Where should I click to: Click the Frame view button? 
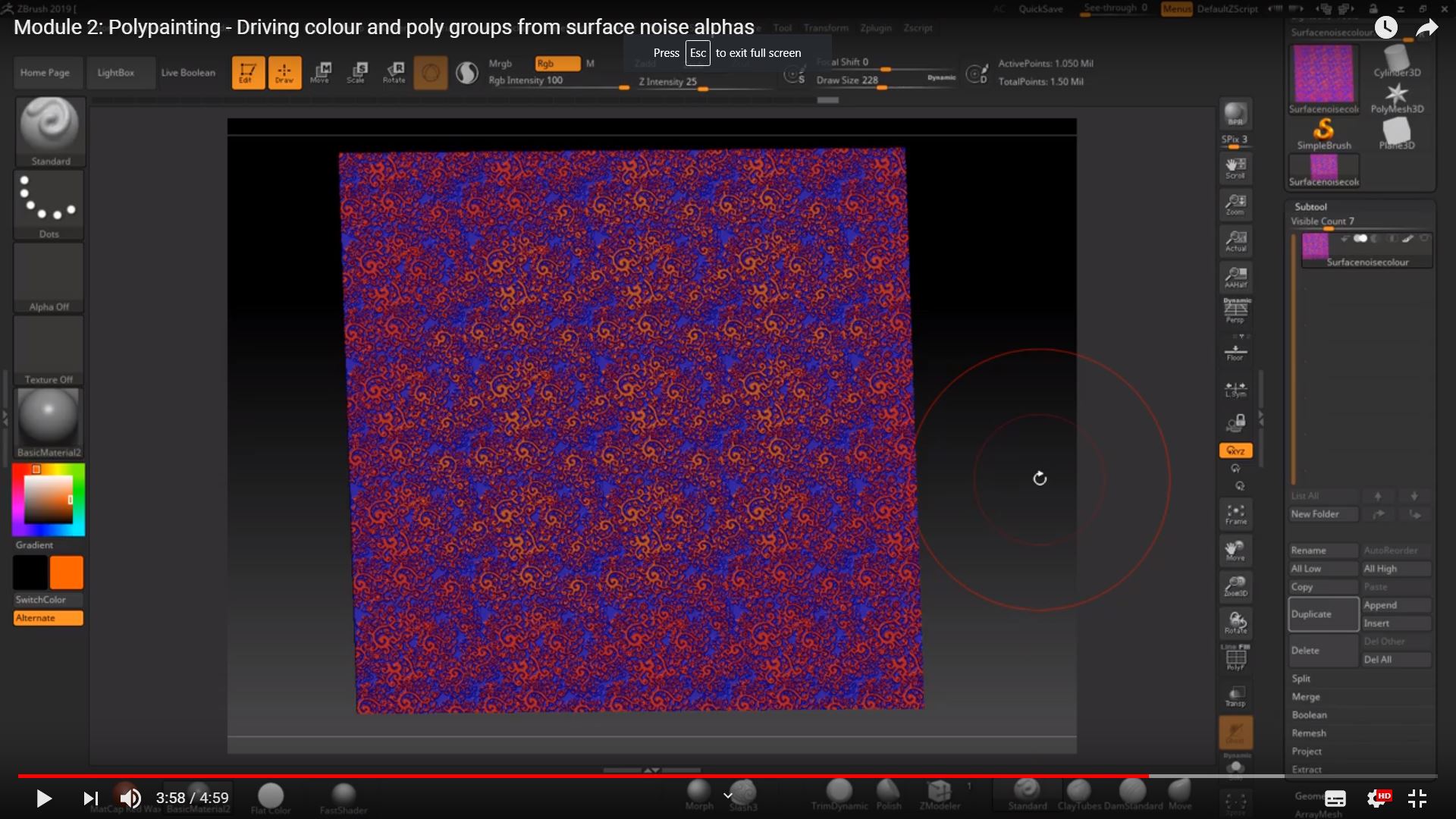click(1235, 514)
